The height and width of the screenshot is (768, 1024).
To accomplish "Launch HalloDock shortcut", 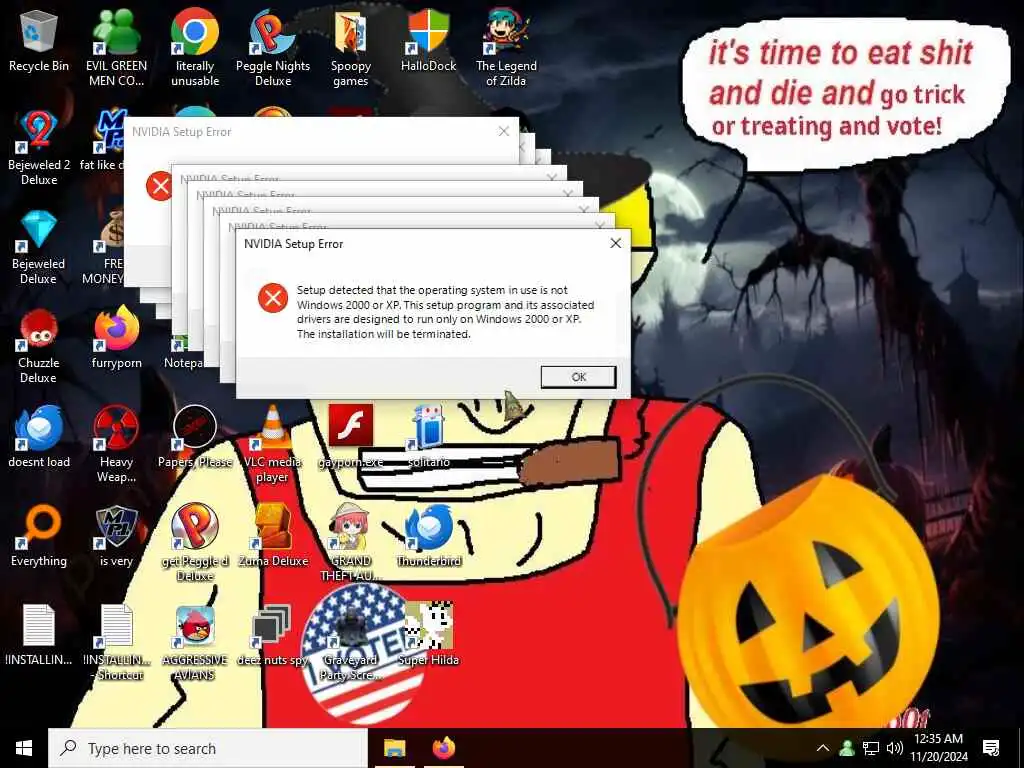I will click(x=428, y=42).
